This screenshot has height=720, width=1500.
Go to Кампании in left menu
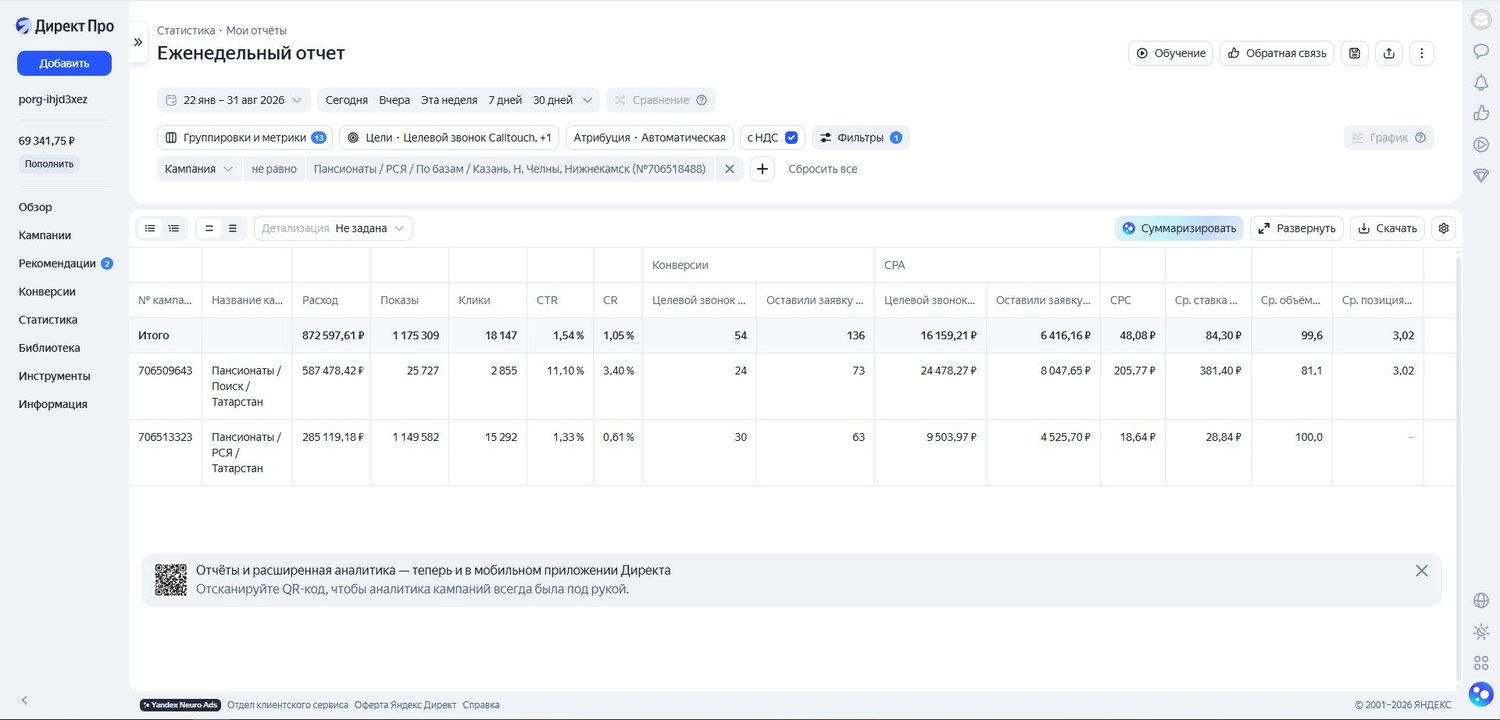(x=45, y=235)
